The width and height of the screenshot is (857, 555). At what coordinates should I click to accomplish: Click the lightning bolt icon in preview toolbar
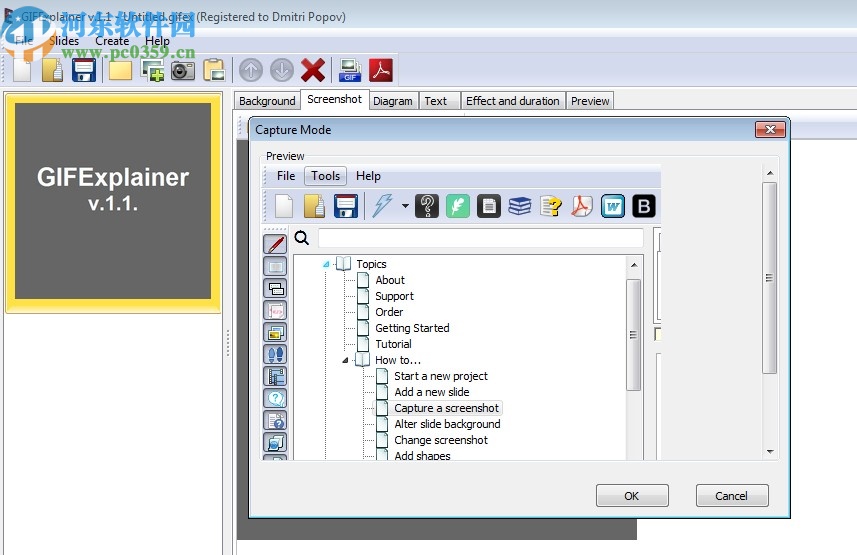383,206
